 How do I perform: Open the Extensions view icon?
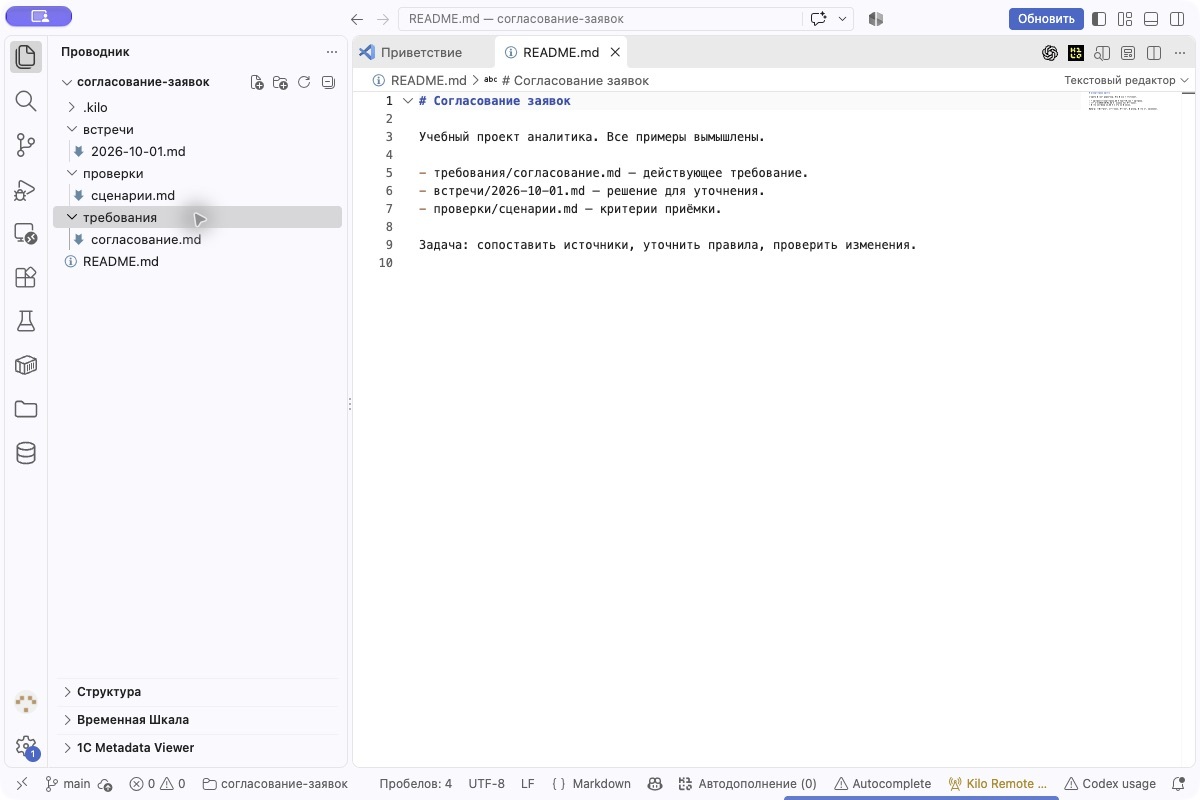[26, 277]
